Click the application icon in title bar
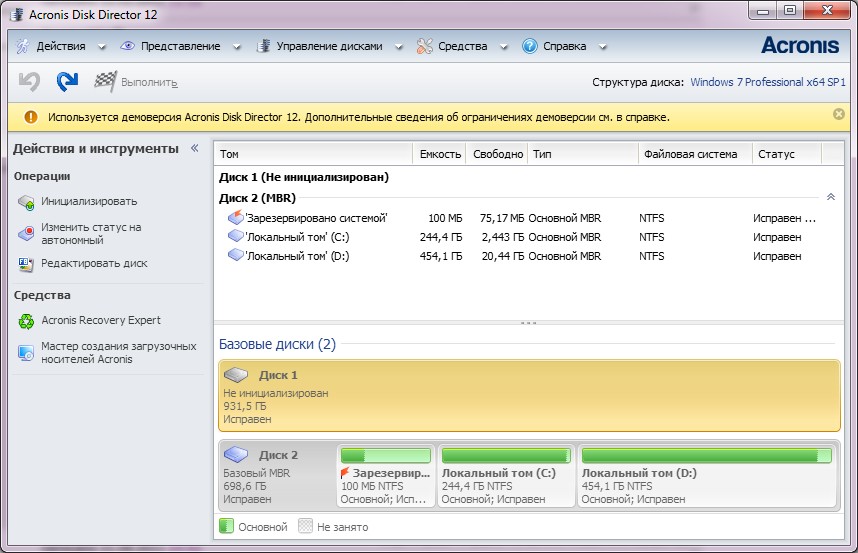The width and height of the screenshot is (858, 553). pyautogui.click(x=18, y=14)
